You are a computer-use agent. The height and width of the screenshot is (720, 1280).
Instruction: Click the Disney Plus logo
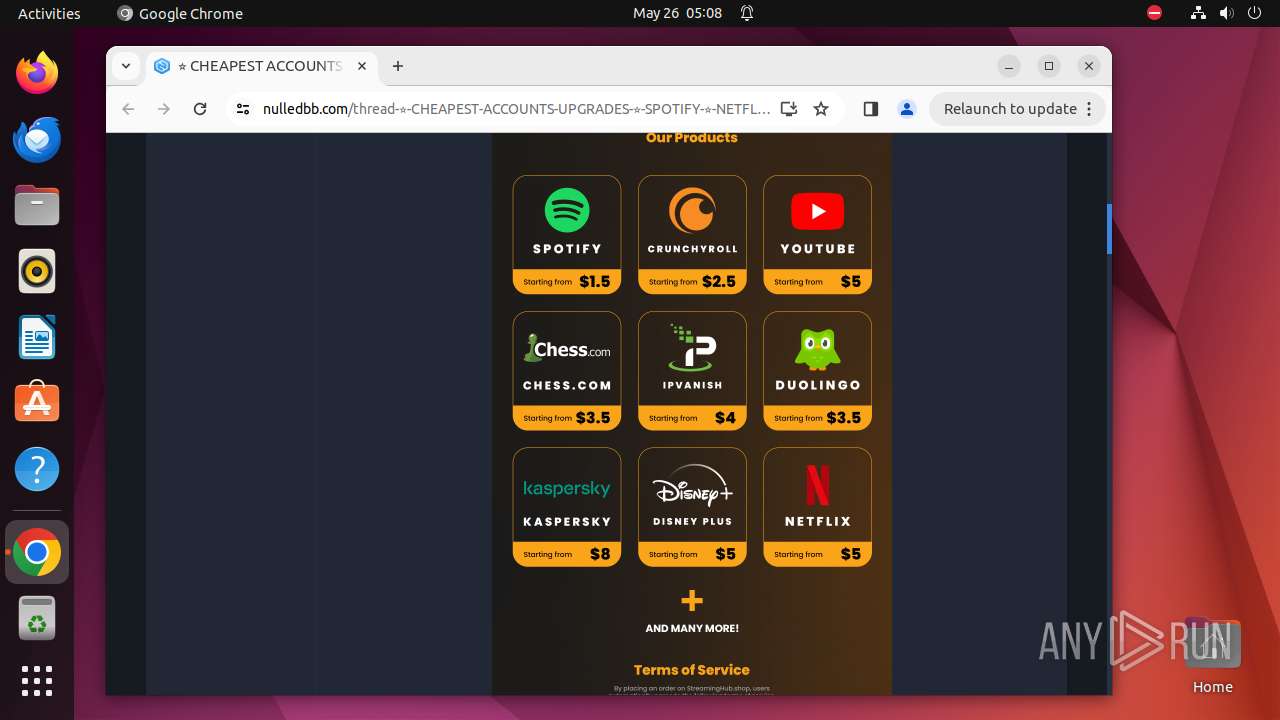(692, 484)
